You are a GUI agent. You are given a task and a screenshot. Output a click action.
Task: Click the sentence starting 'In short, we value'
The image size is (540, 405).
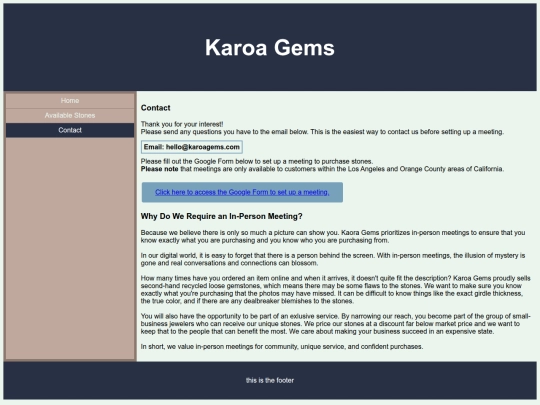(282, 346)
